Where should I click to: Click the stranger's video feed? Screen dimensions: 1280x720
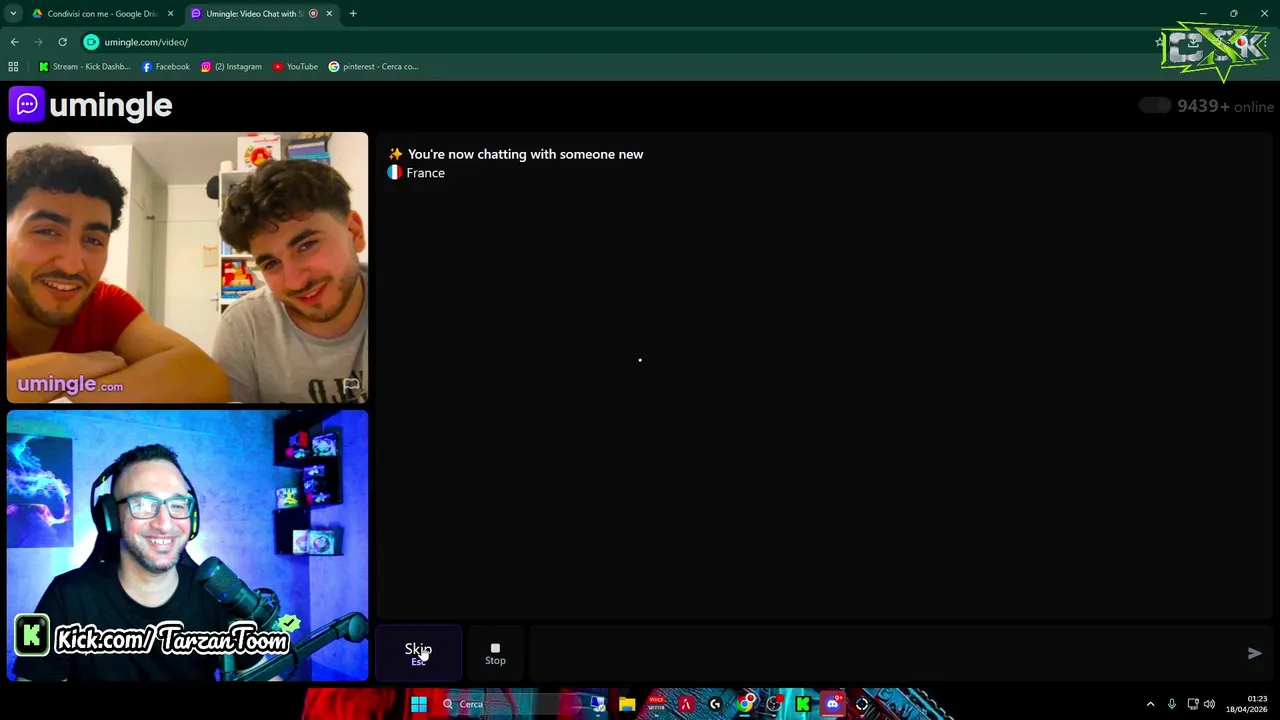point(187,267)
